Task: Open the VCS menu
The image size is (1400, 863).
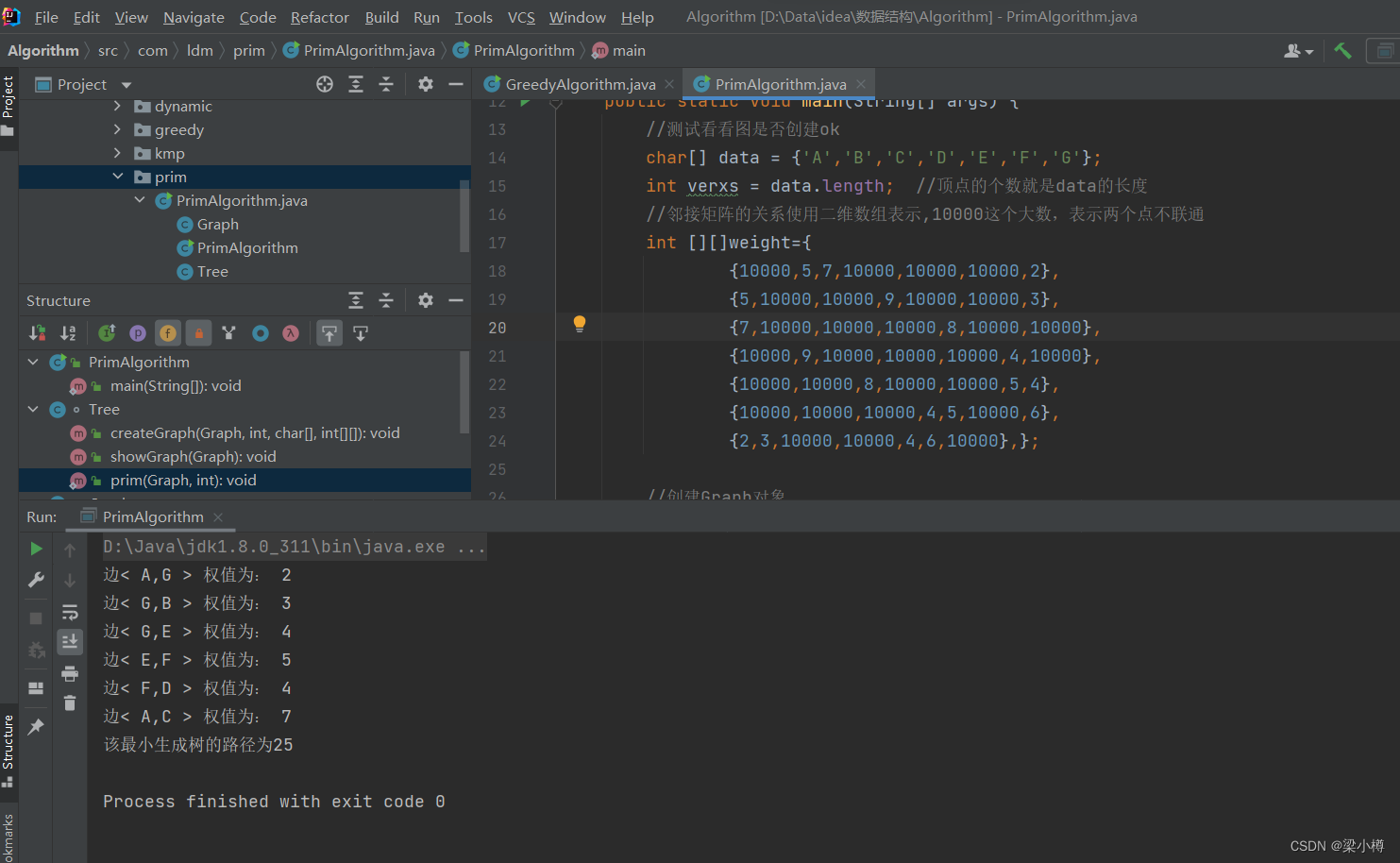Action: click(x=521, y=17)
